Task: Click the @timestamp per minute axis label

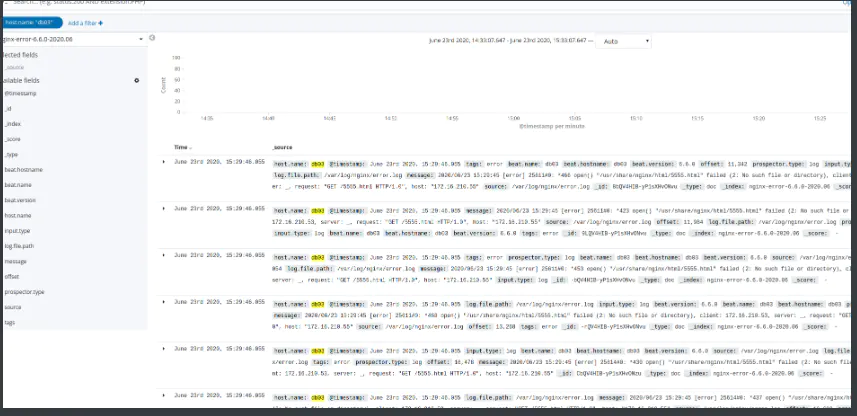Action: coord(551,126)
